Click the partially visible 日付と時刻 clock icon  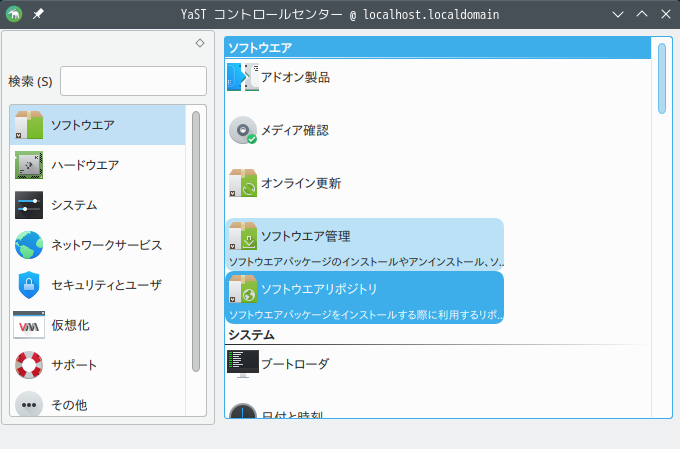(x=243, y=410)
